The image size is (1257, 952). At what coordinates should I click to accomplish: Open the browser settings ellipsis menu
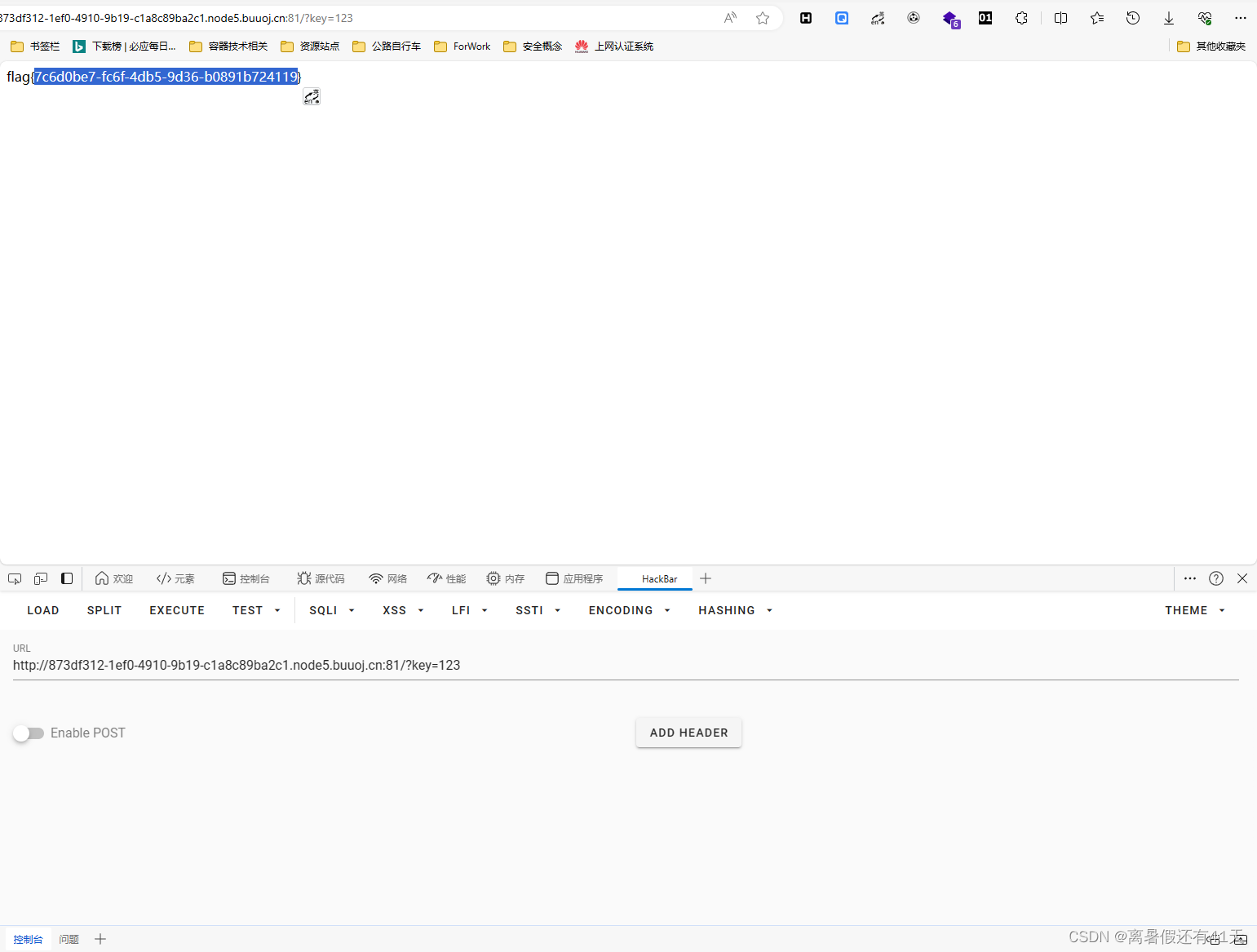click(1241, 18)
